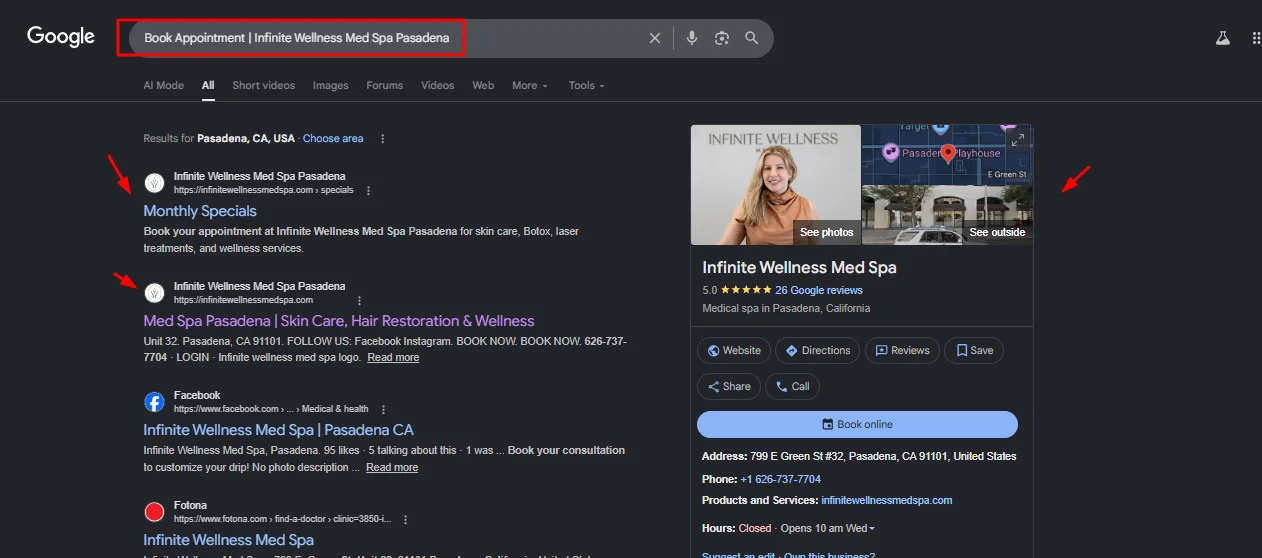The width and height of the screenshot is (1262, 558).
Task: Start voice search with microphone icon
Action: pyautogui.click(x=692, y=38)
